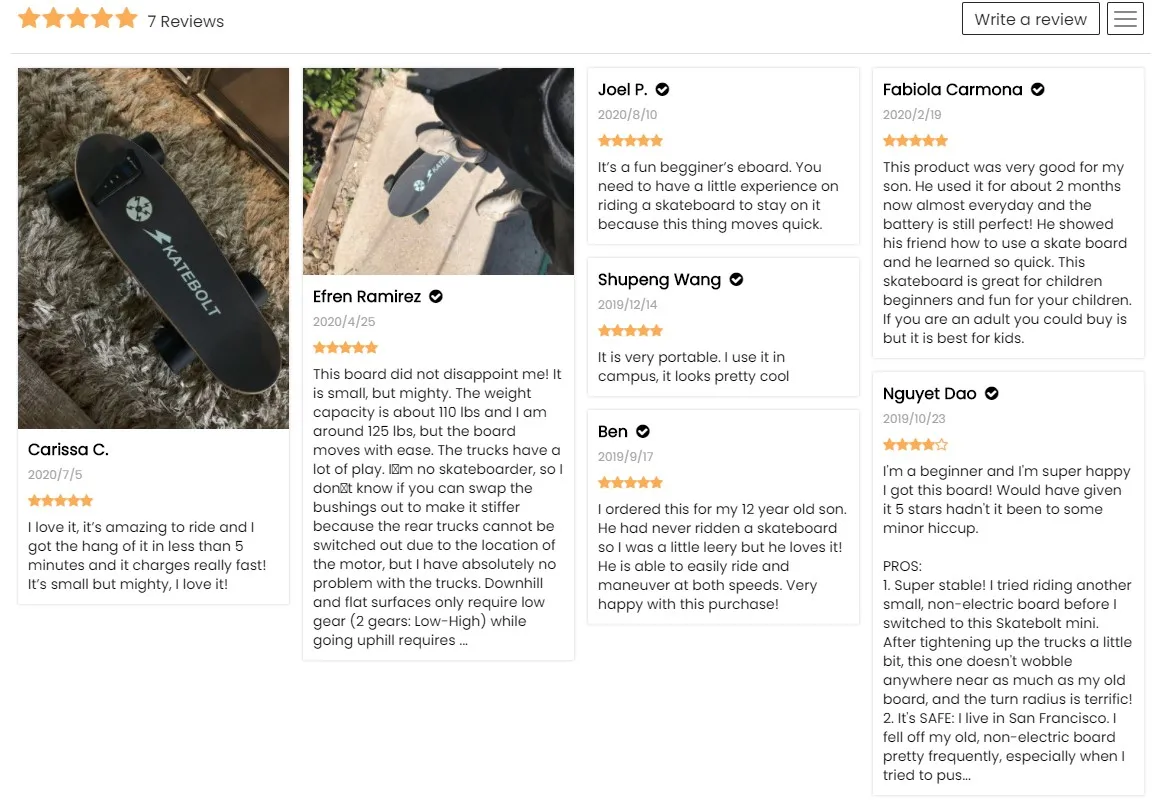Click the verified check beside Nguyet Dao
Viewport: 1152px width, 801px height.
click(x=992, y=394)
